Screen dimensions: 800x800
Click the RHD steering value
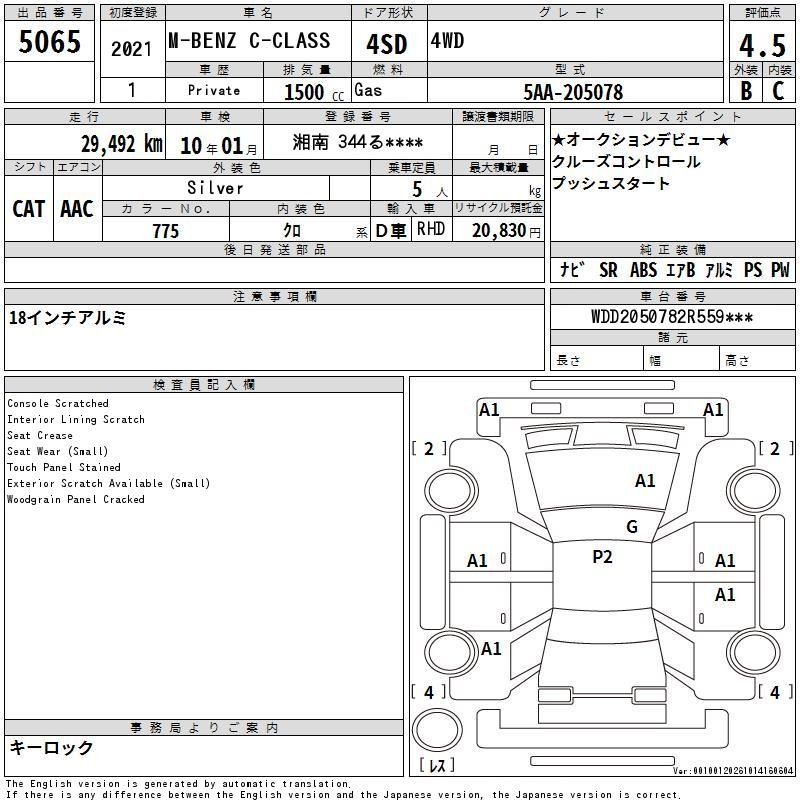click(431, 229)
